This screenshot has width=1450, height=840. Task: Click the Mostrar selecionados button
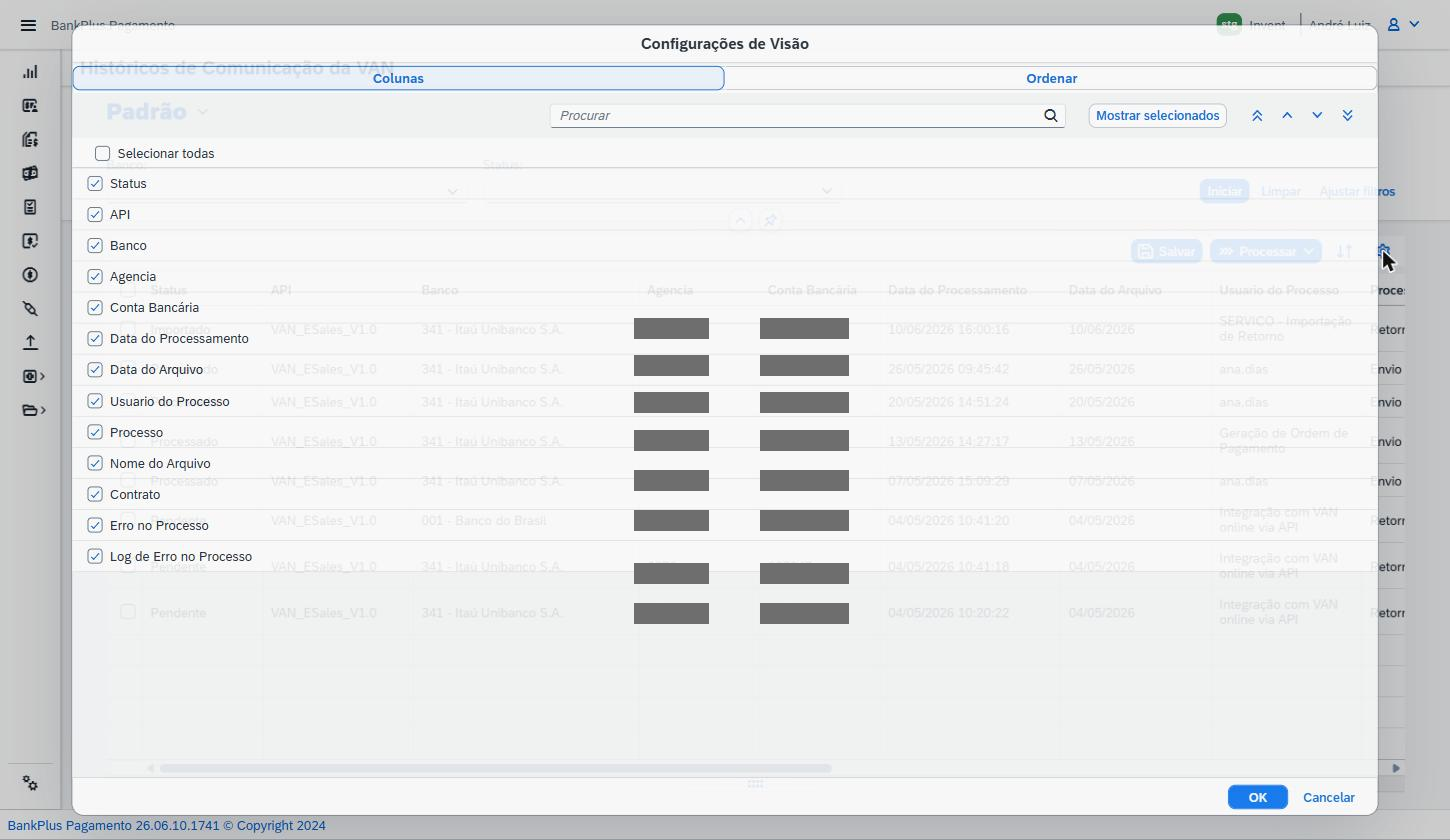pyautogui.click(x=1157, y=116)
